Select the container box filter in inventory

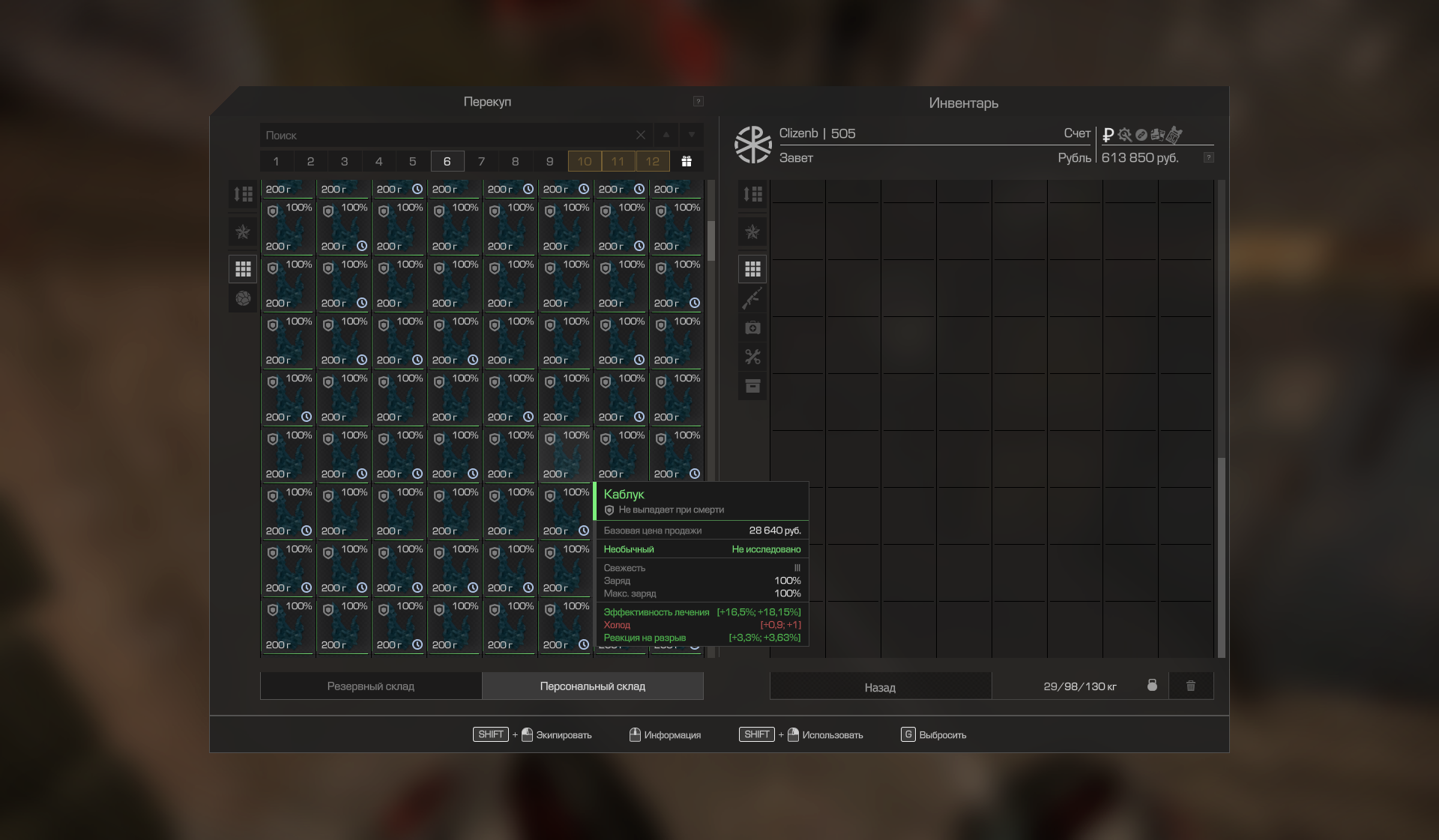[x=752, y=386]
